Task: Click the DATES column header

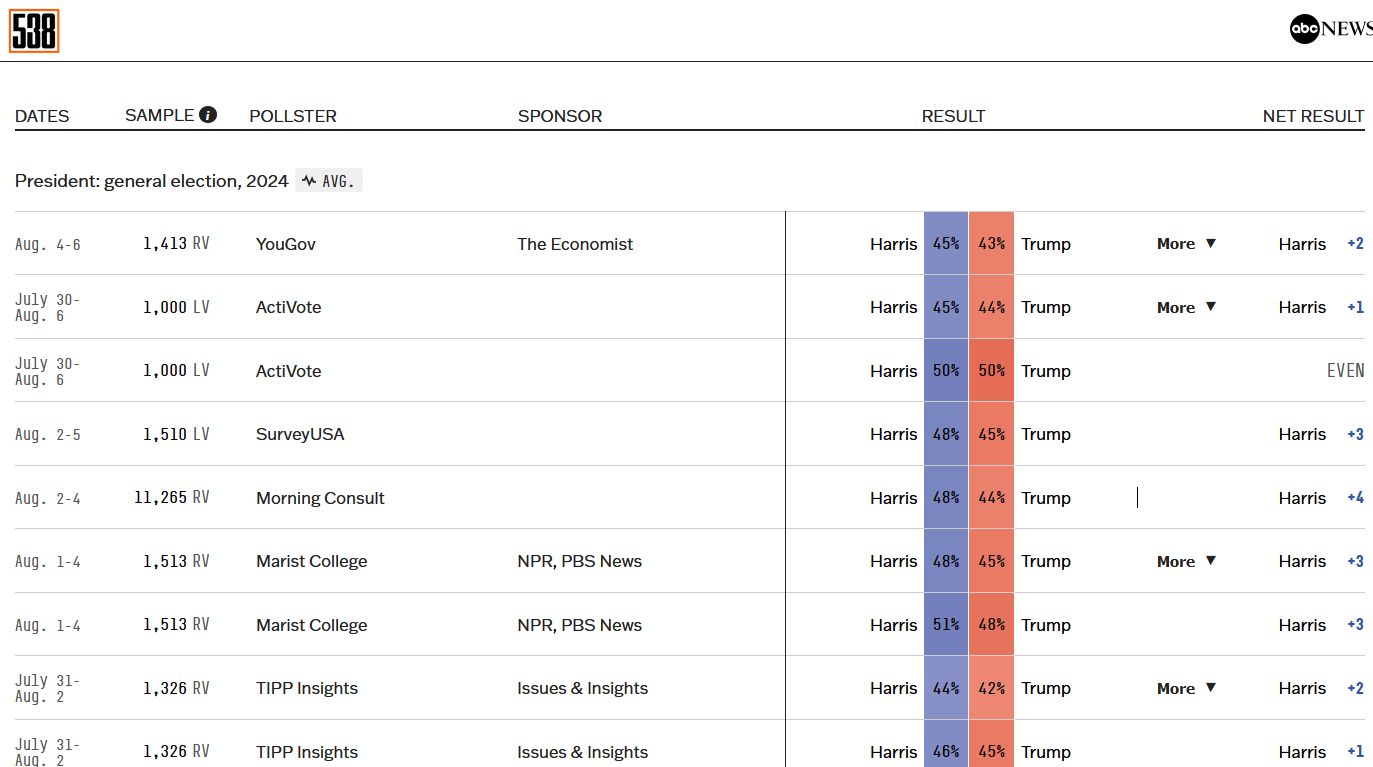Action: point(42,116)
